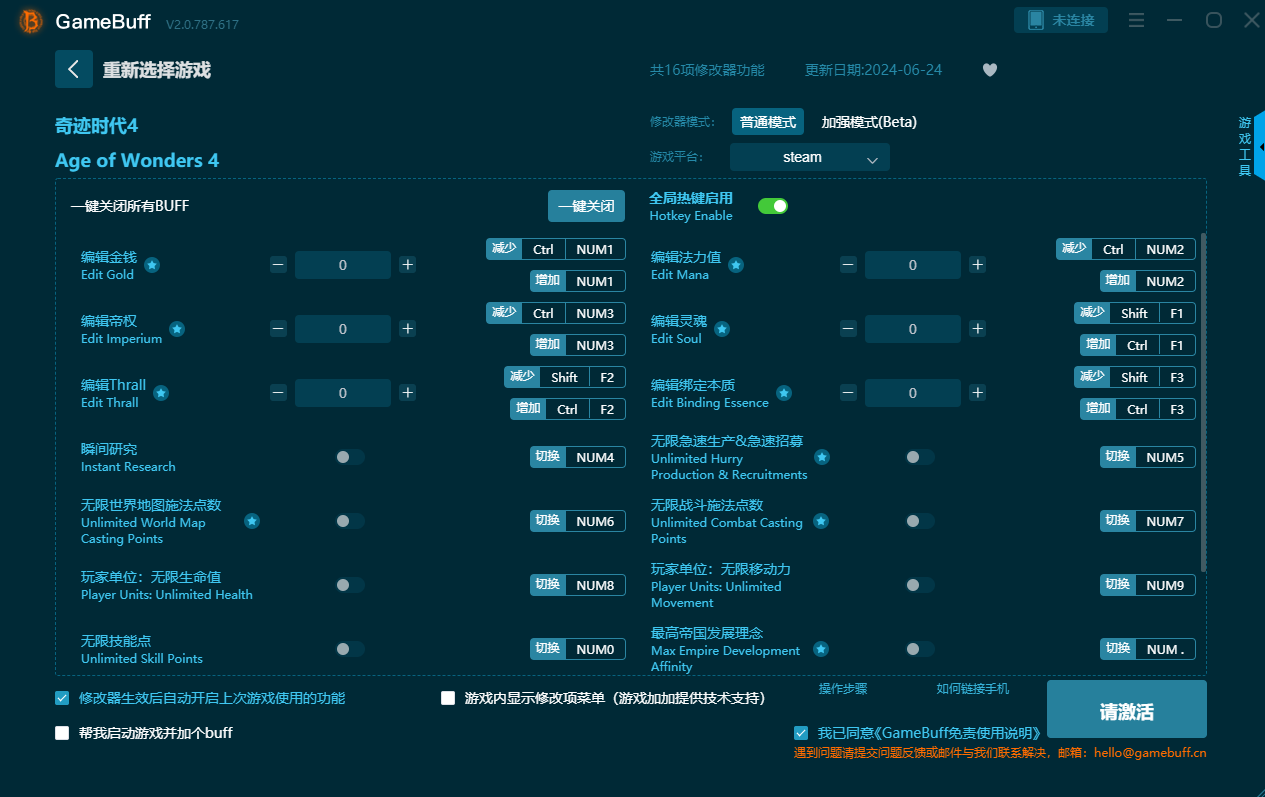
Task: Decrease Edit Gold with minus icon
Action: pos(278,265)
